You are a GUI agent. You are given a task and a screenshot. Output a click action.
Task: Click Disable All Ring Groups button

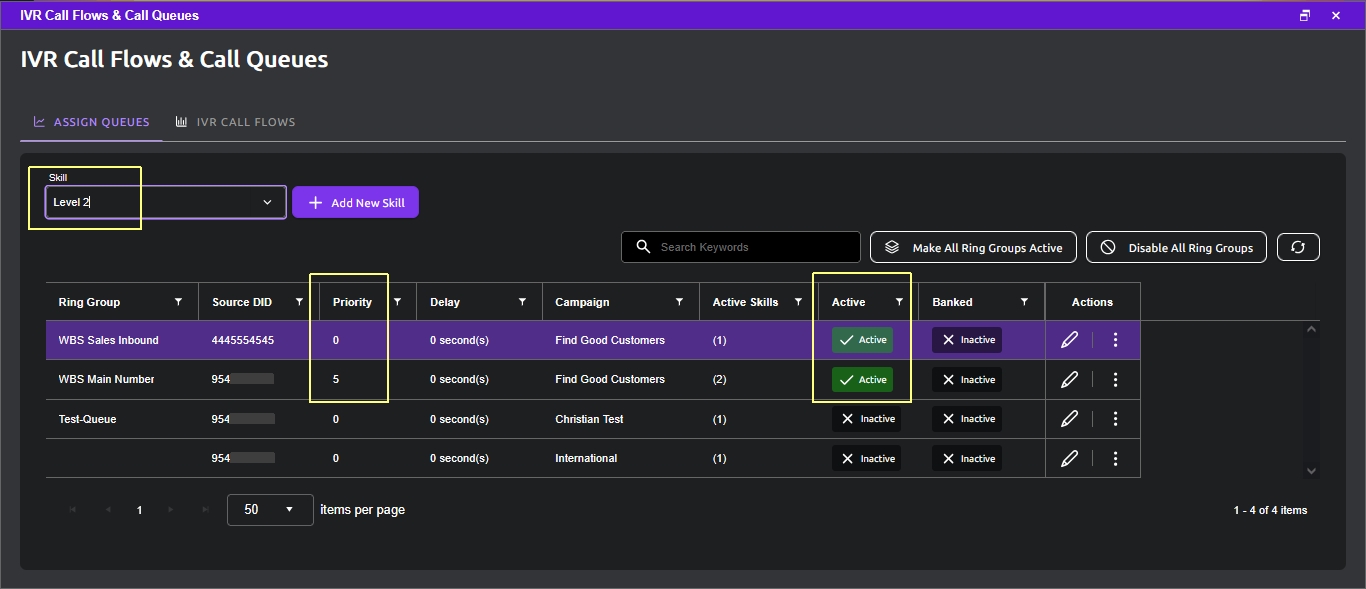pos(1176,247)
